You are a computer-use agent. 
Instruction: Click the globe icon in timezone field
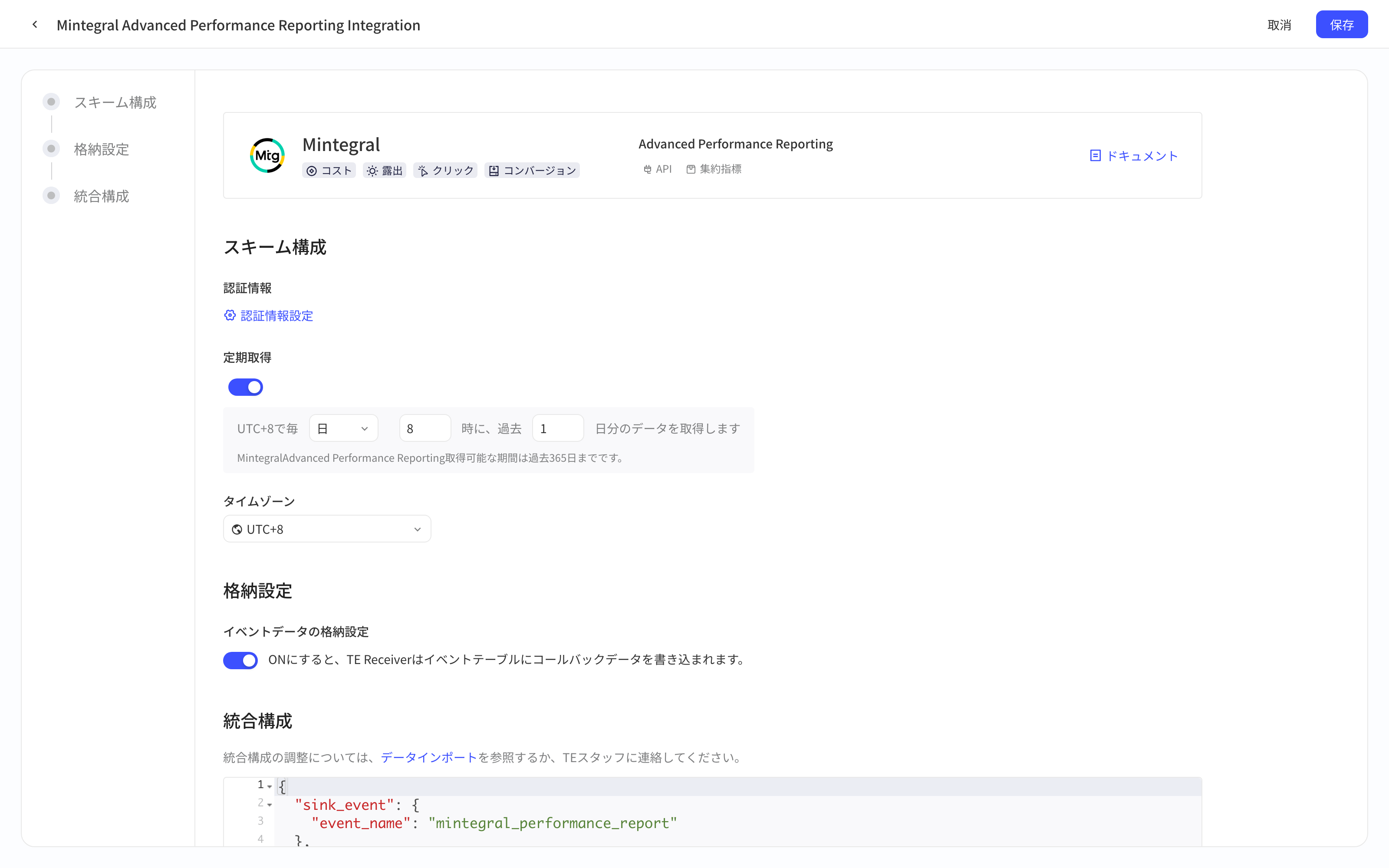point(237,529)
